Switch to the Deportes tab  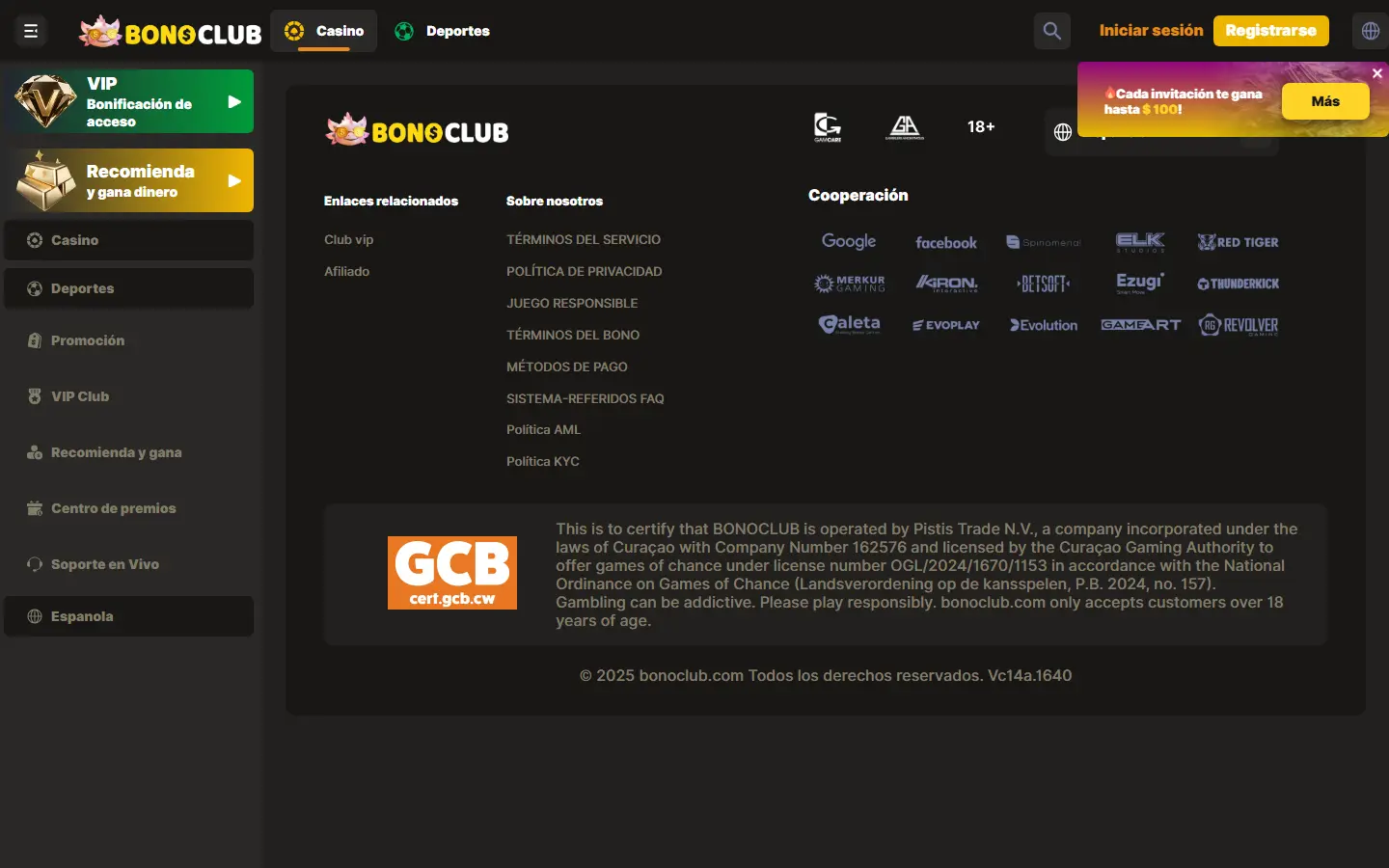[x=443, y=31]
